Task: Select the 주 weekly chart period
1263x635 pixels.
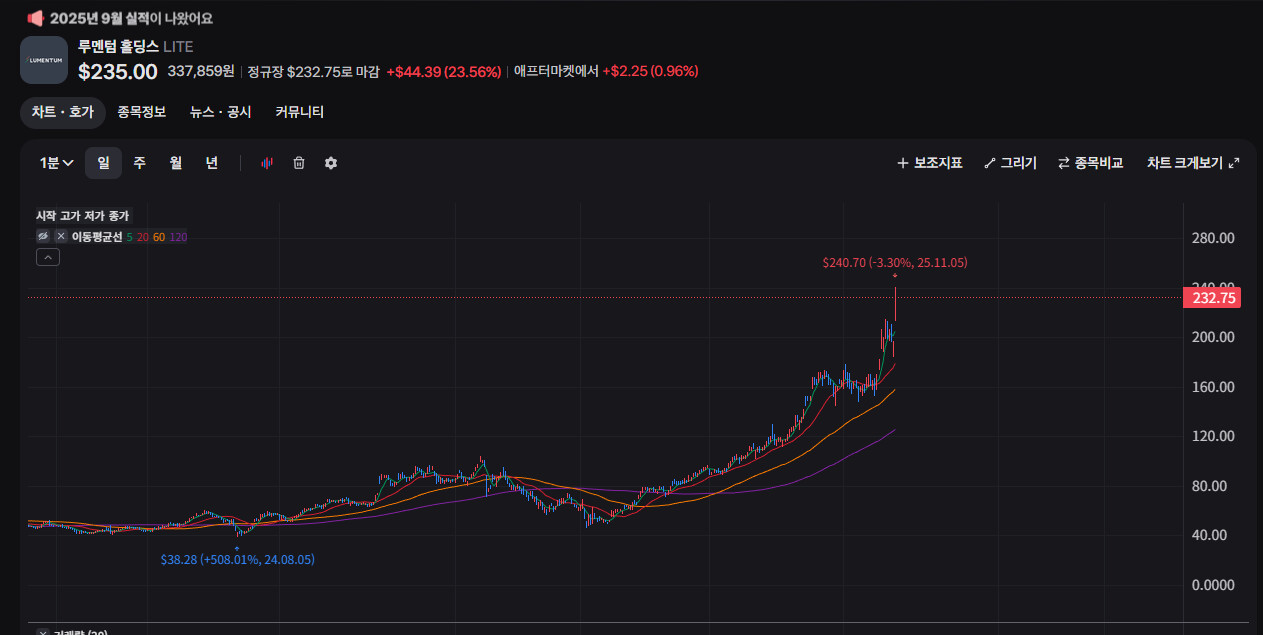Action: coord(139,163)
